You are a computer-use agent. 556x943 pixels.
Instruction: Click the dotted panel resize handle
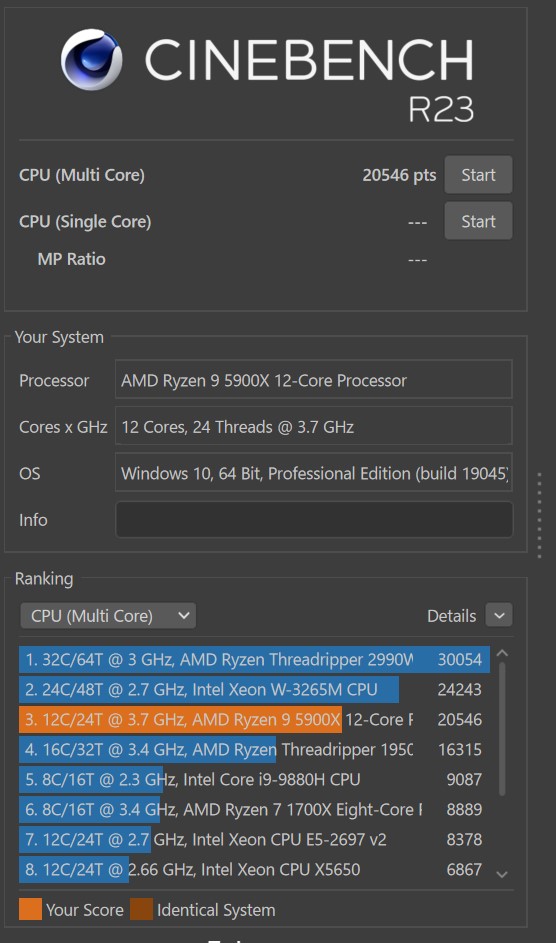[539, 515]
